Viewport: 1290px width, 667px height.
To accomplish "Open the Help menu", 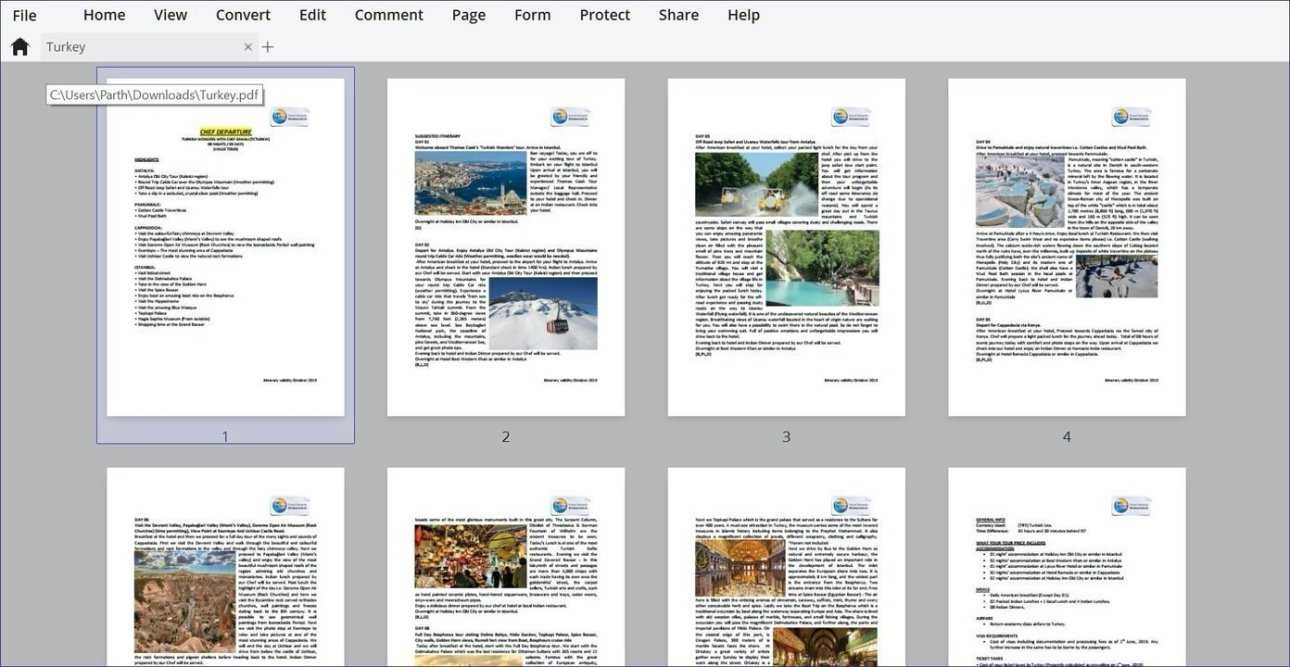I will click(743, 15).
